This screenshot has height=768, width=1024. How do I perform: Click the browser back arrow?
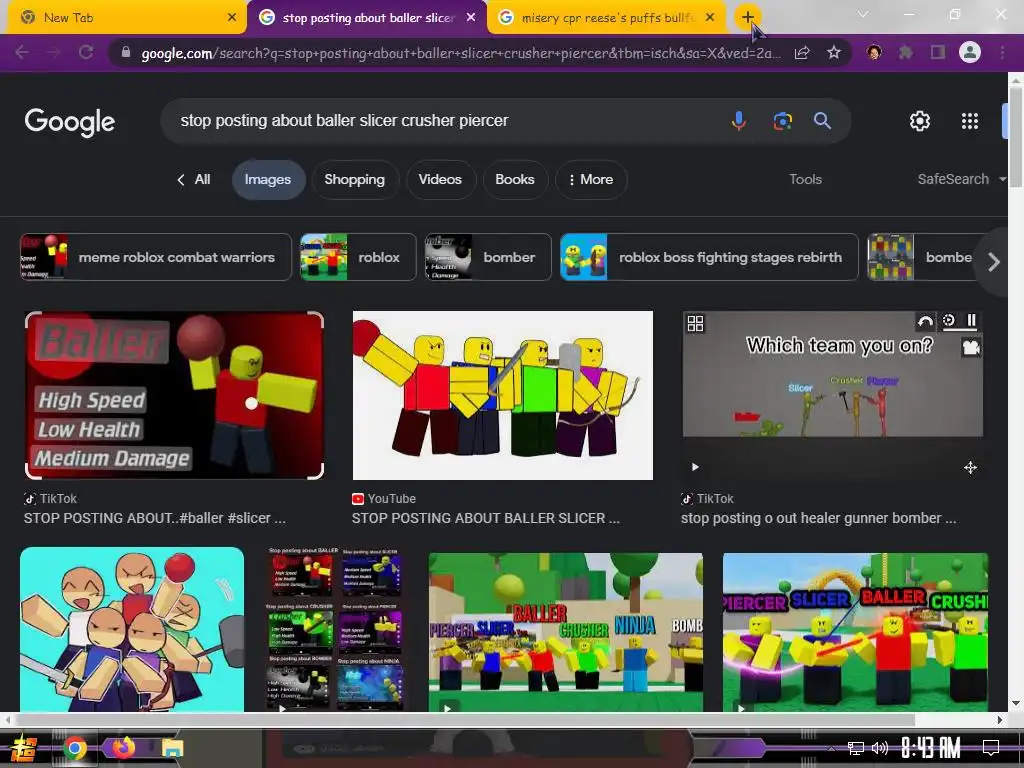[22, 52]
